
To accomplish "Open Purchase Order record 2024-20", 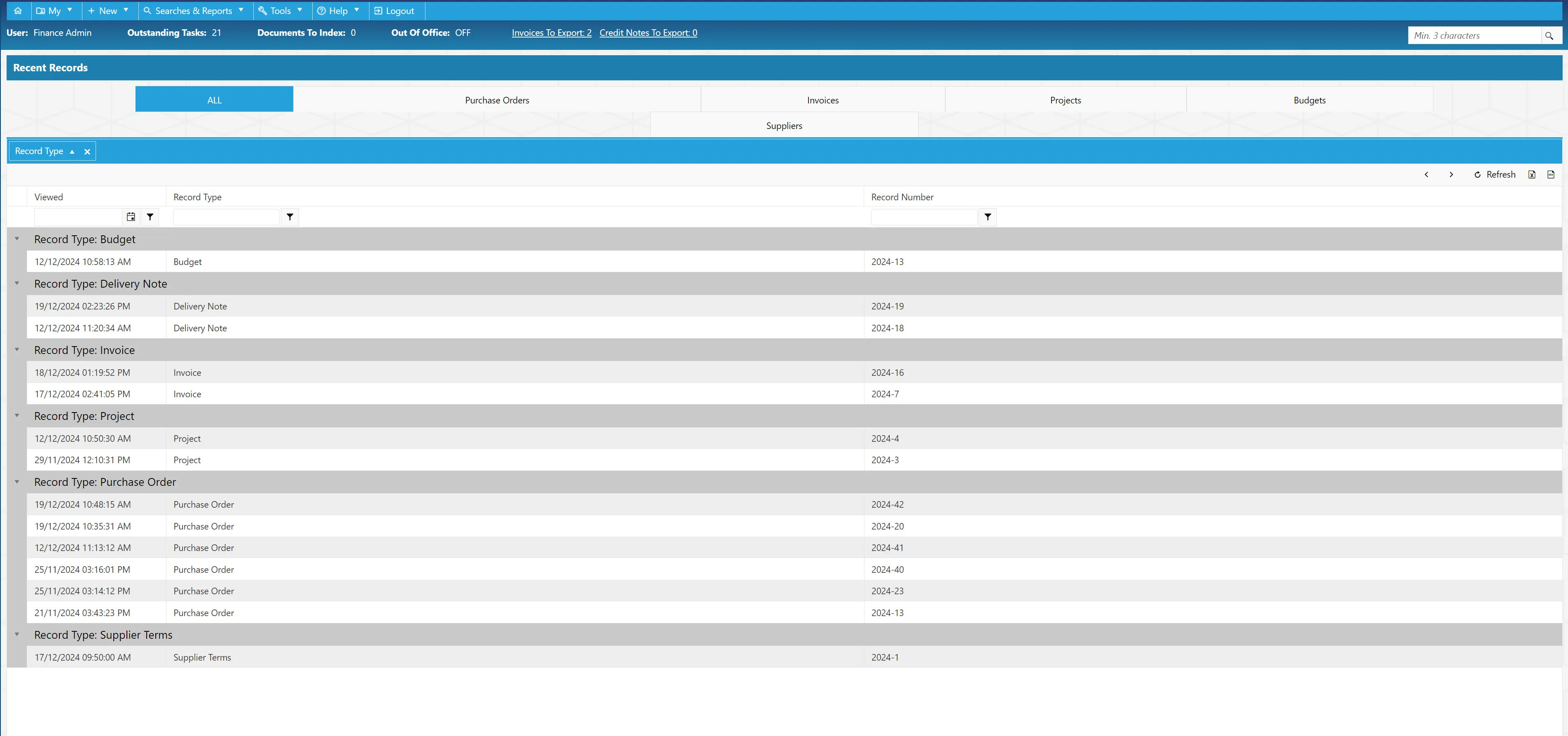I will 795,526.
